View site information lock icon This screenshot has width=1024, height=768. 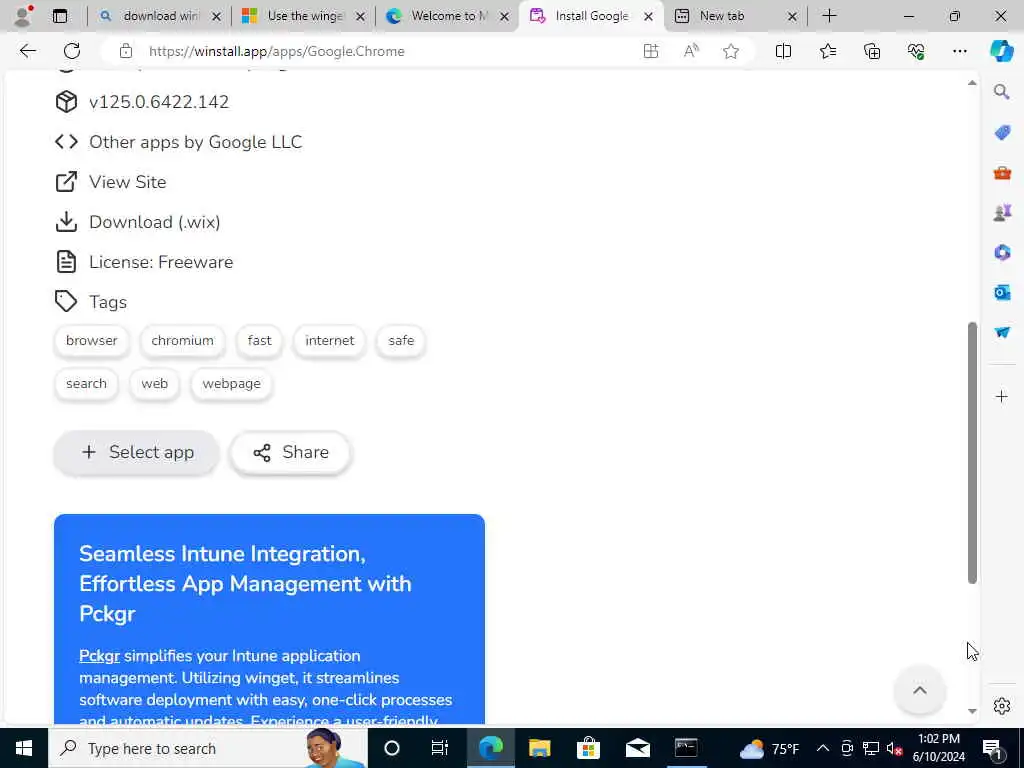coord(125,51)
